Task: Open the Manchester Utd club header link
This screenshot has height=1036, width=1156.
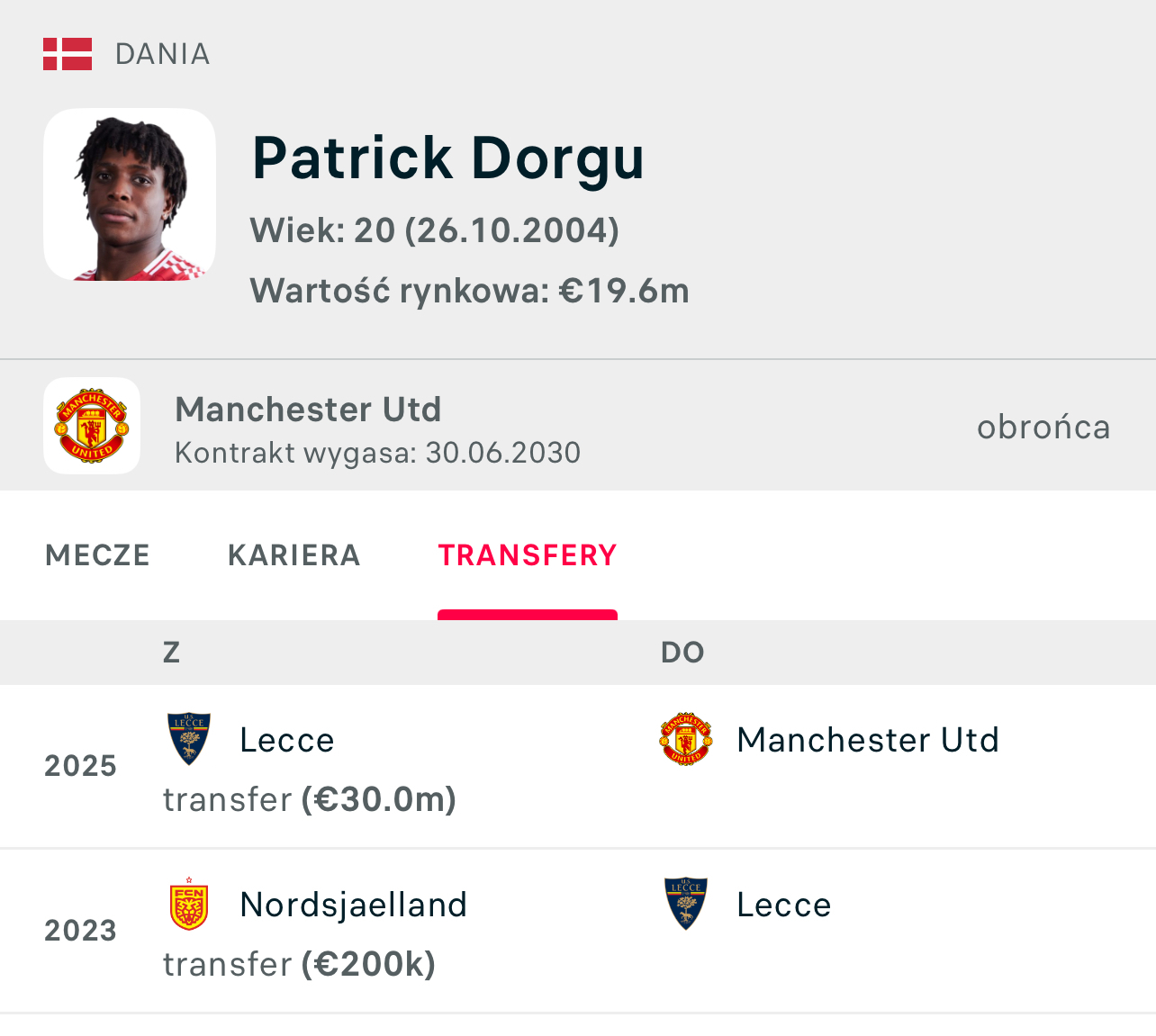Action: click(308, 410)
